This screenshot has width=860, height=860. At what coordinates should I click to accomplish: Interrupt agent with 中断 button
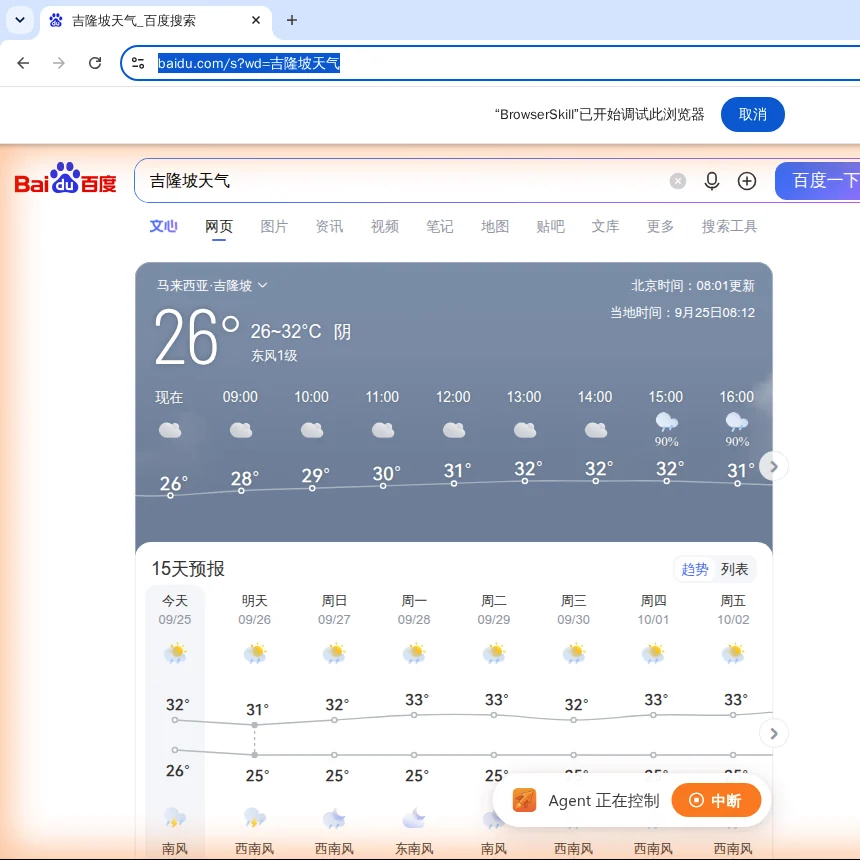click(x=716, y=800)
